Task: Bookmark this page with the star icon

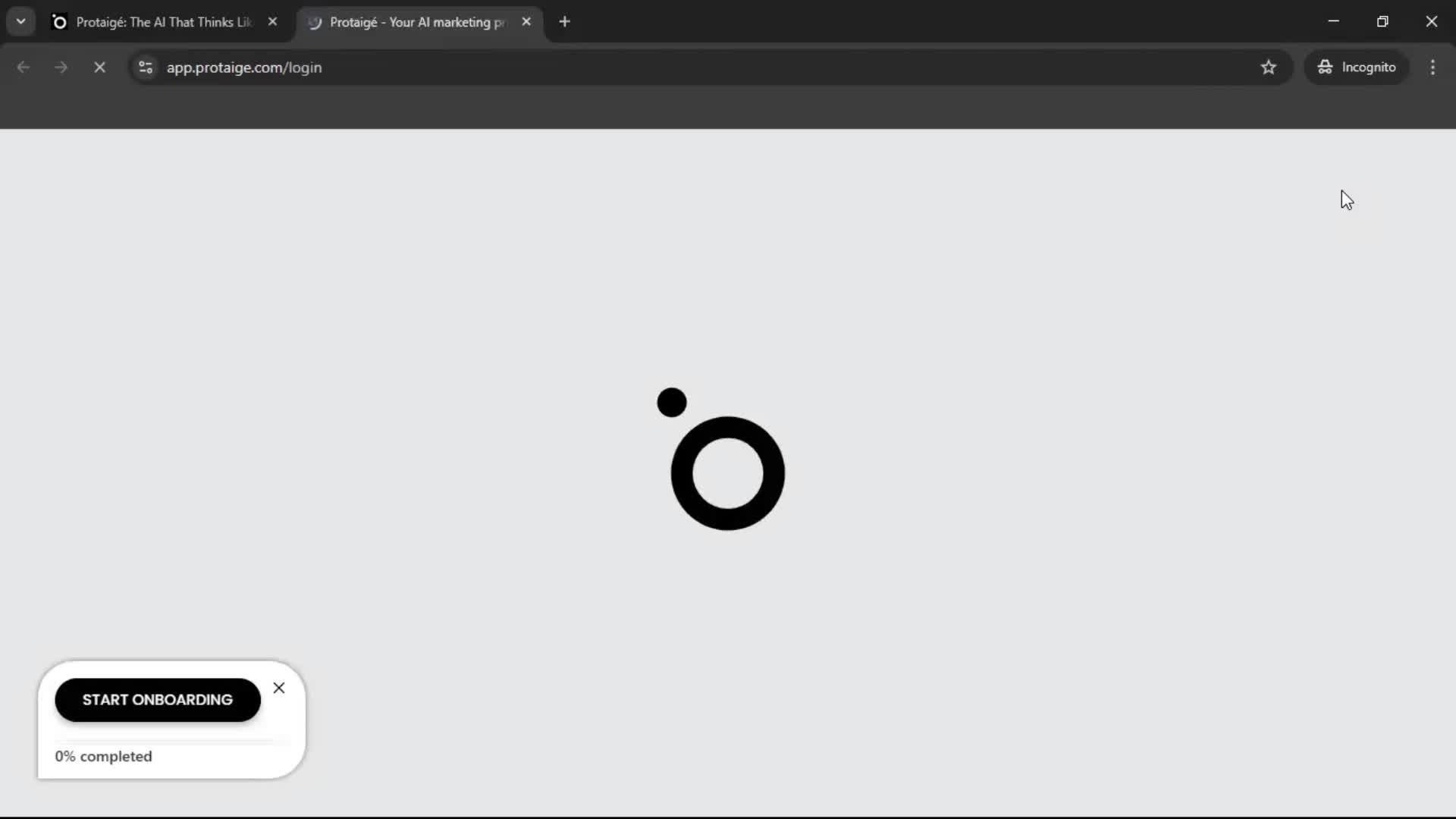Action: tap(1269, 67)
